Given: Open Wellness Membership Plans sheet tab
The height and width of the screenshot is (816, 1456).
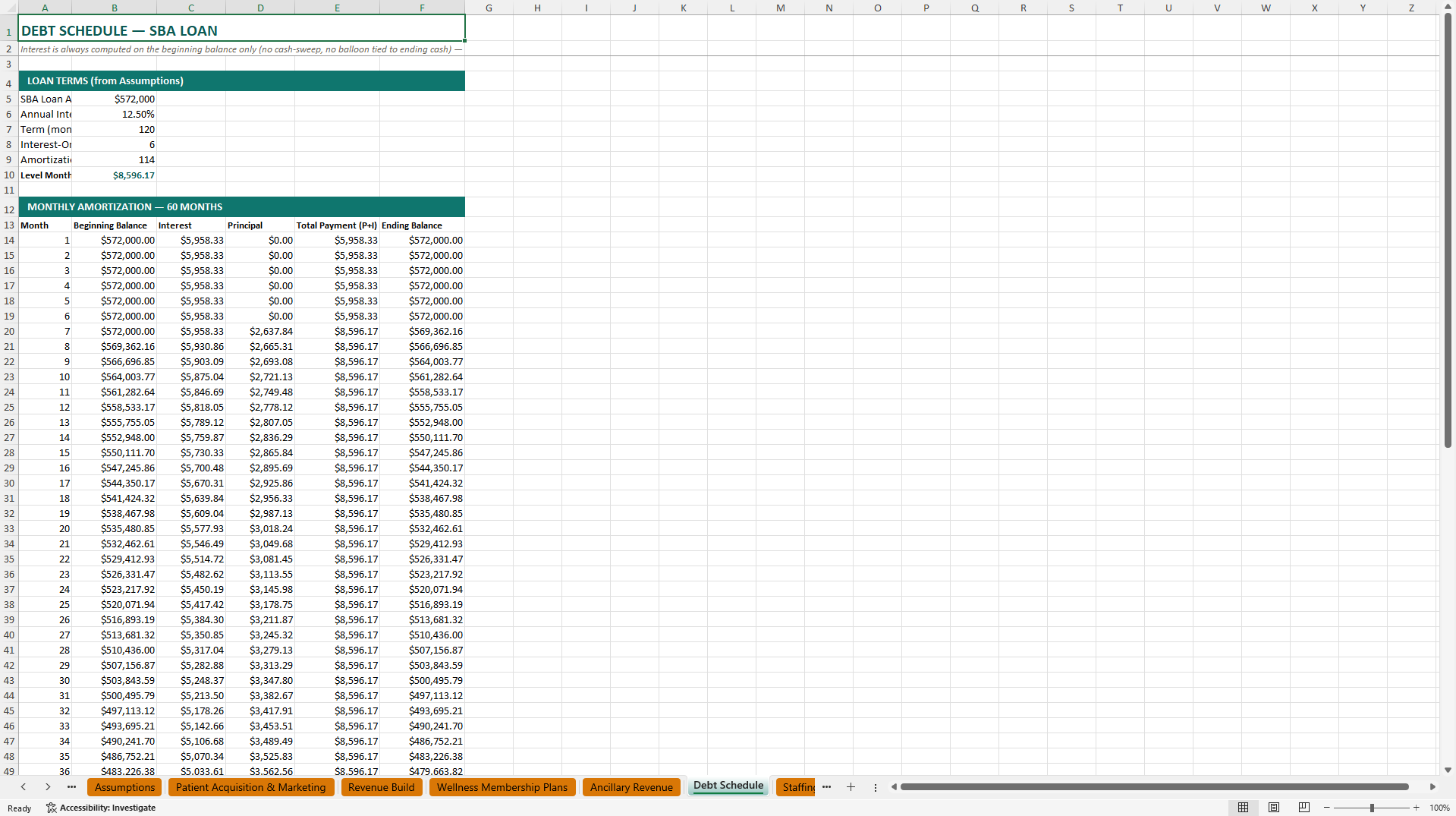Looking at the screenshot, I should click(x=502, y=787).
